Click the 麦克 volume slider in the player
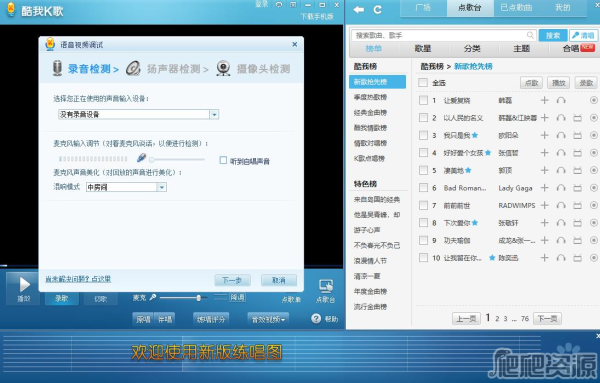600x383 pixels. 184,297
